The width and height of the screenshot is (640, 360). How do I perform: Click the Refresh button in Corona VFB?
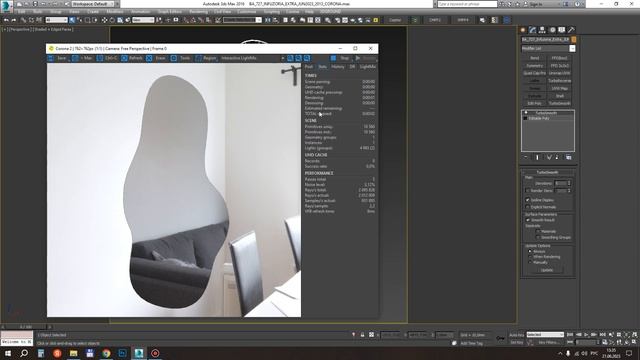(131, 58)
